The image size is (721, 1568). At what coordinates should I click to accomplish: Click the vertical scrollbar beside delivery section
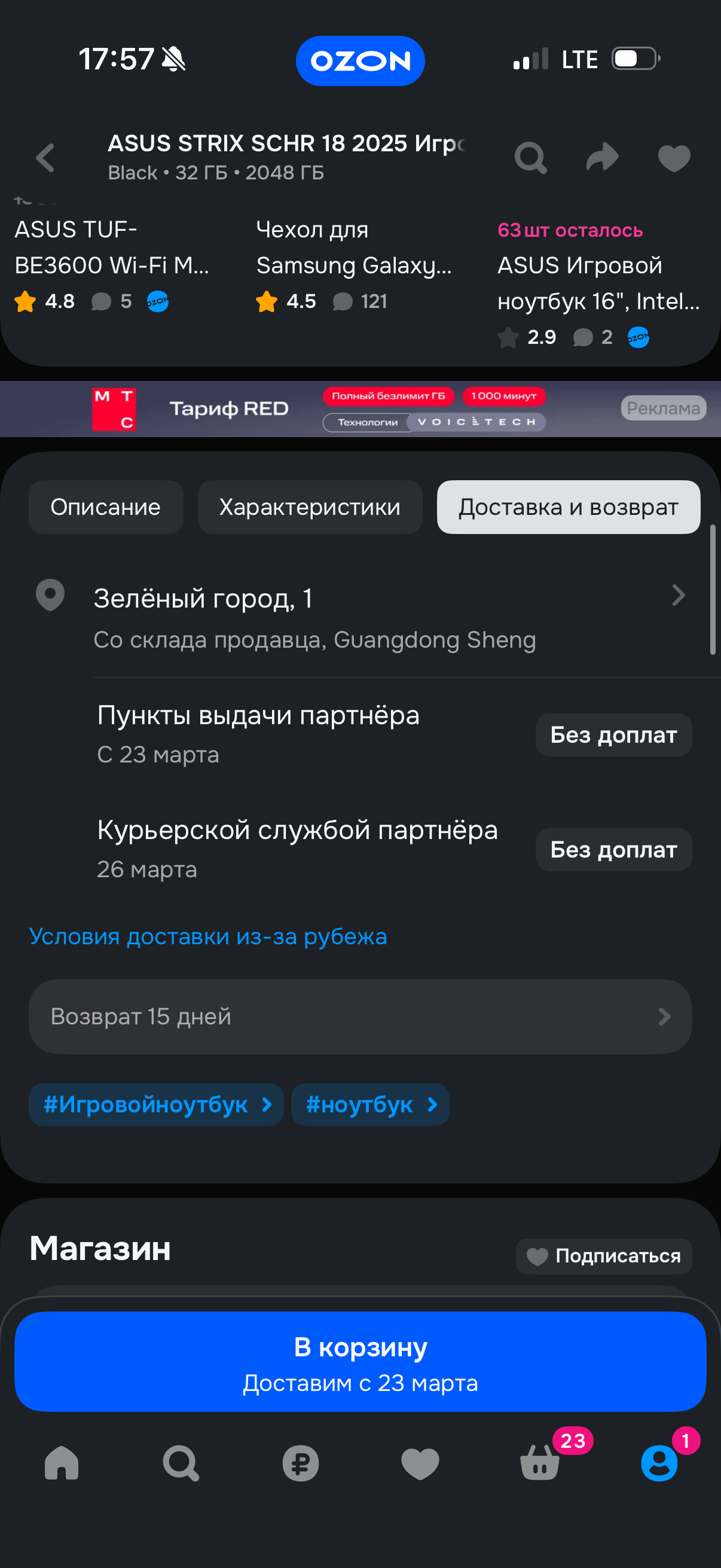click(x=713, y=589)
